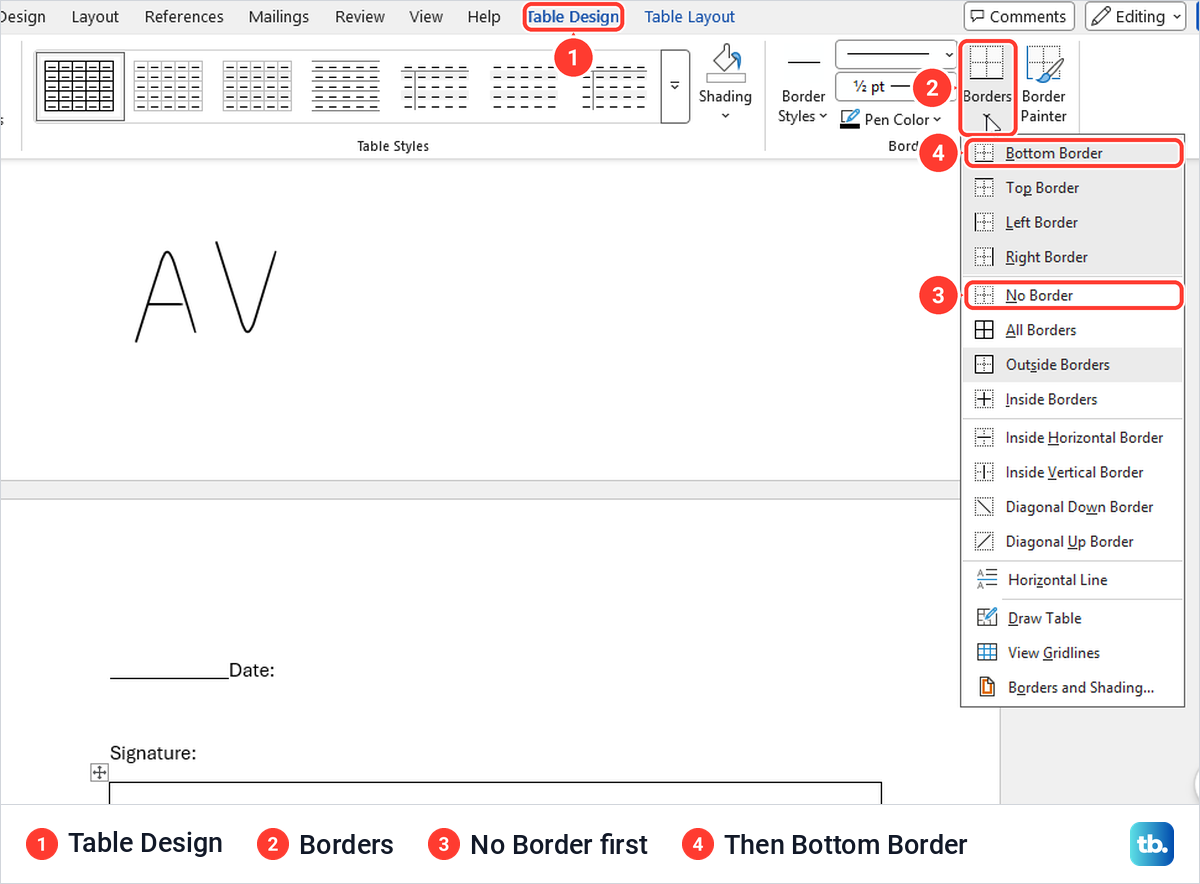Choose No Border from the menu

[1074, 295]
